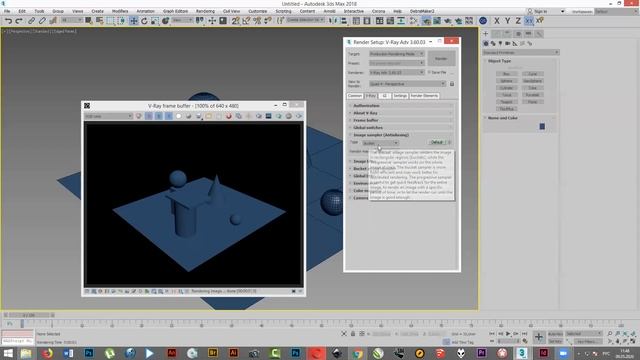Enable the Save File checkbox in Render Setup
The width and height of the screenshot is (640, 360).
[x=429, y=72]
